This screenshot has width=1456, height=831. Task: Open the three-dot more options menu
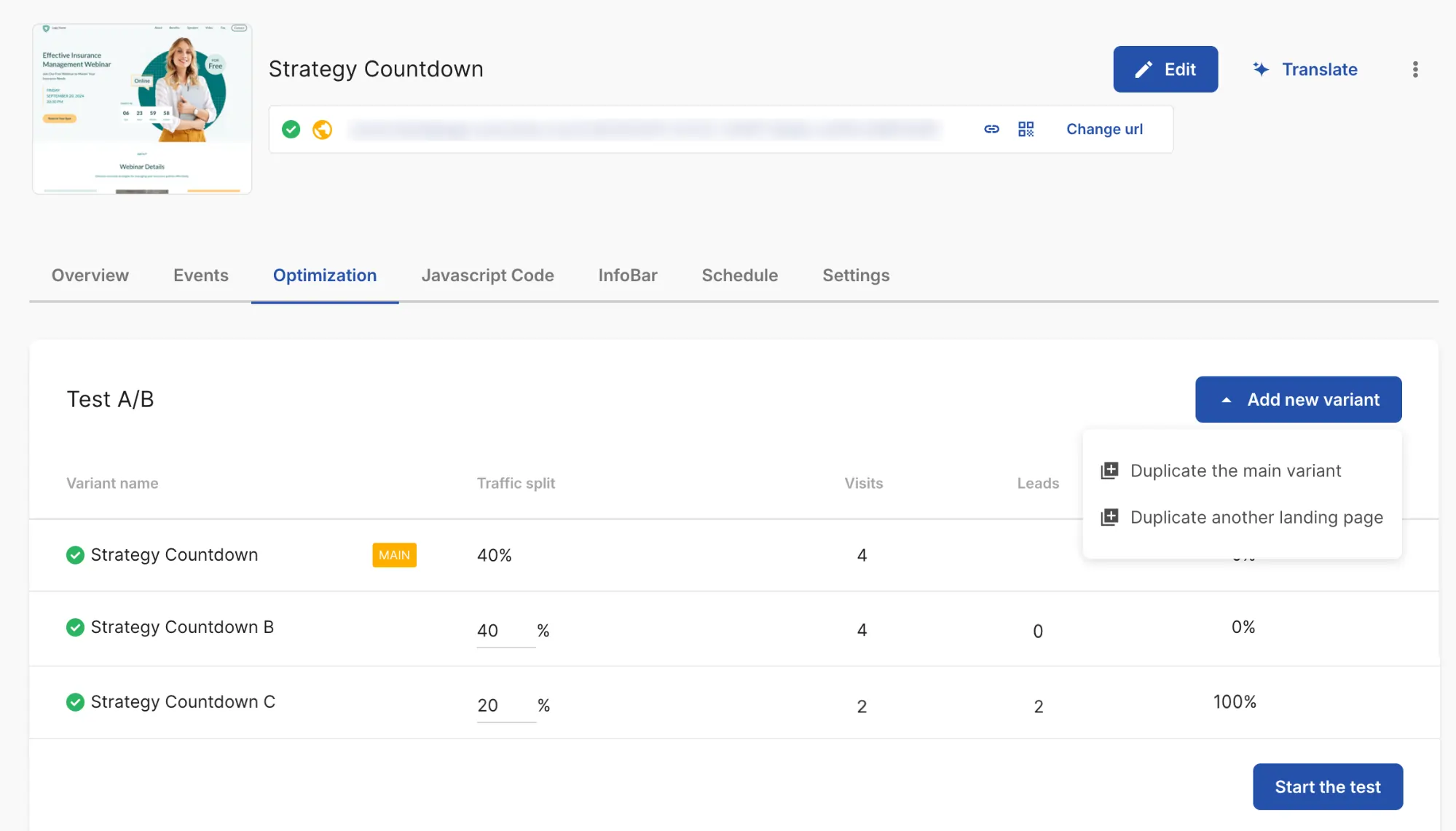[x=1414, y=69]
